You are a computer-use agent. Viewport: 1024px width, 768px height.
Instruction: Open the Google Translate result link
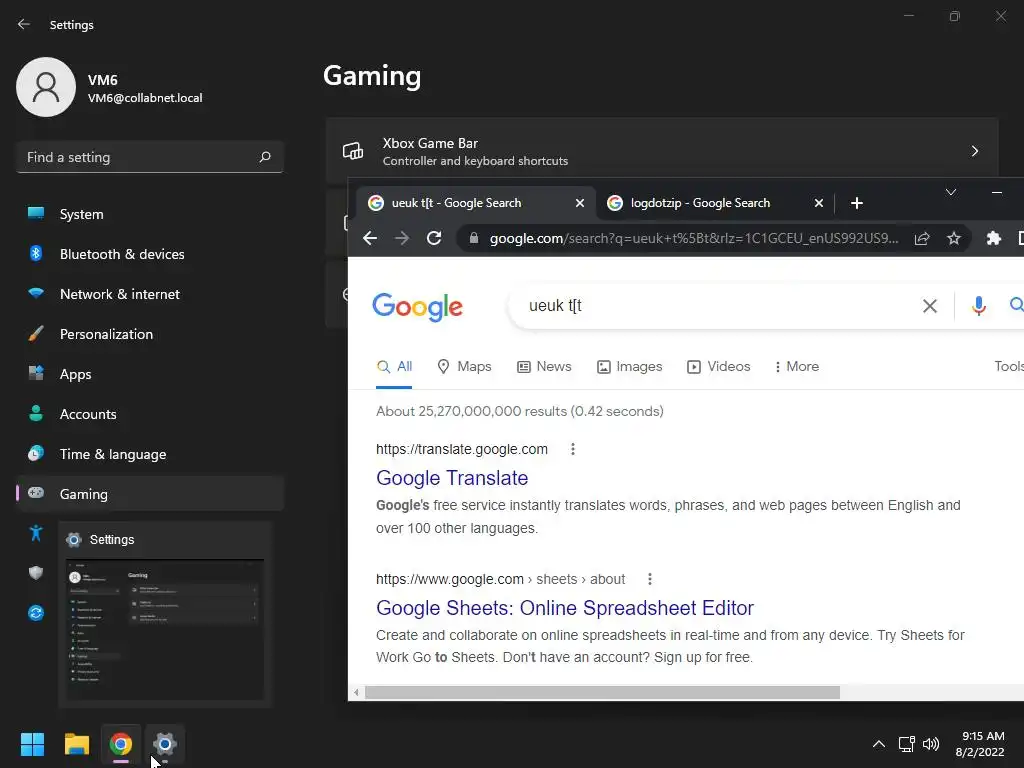[x=452, y=478]
